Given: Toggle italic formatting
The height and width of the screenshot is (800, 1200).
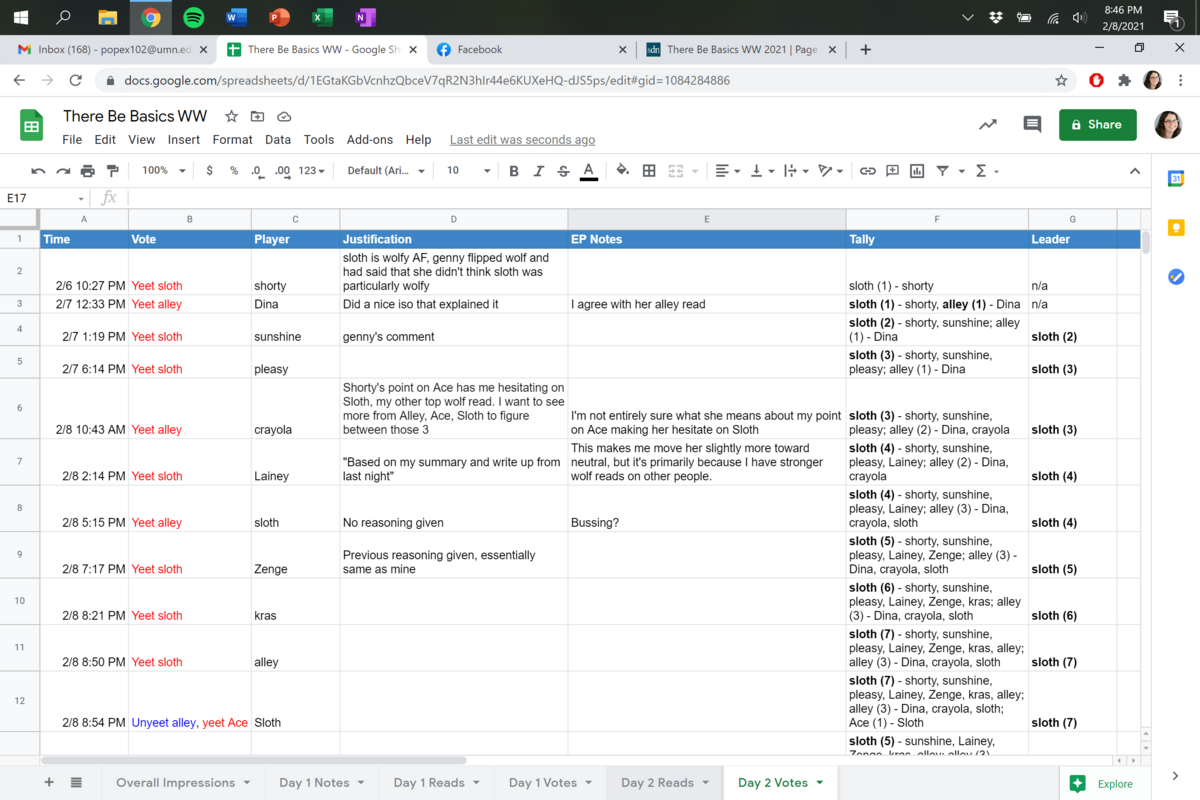Looking at the screenshot, I should [539, 171].
